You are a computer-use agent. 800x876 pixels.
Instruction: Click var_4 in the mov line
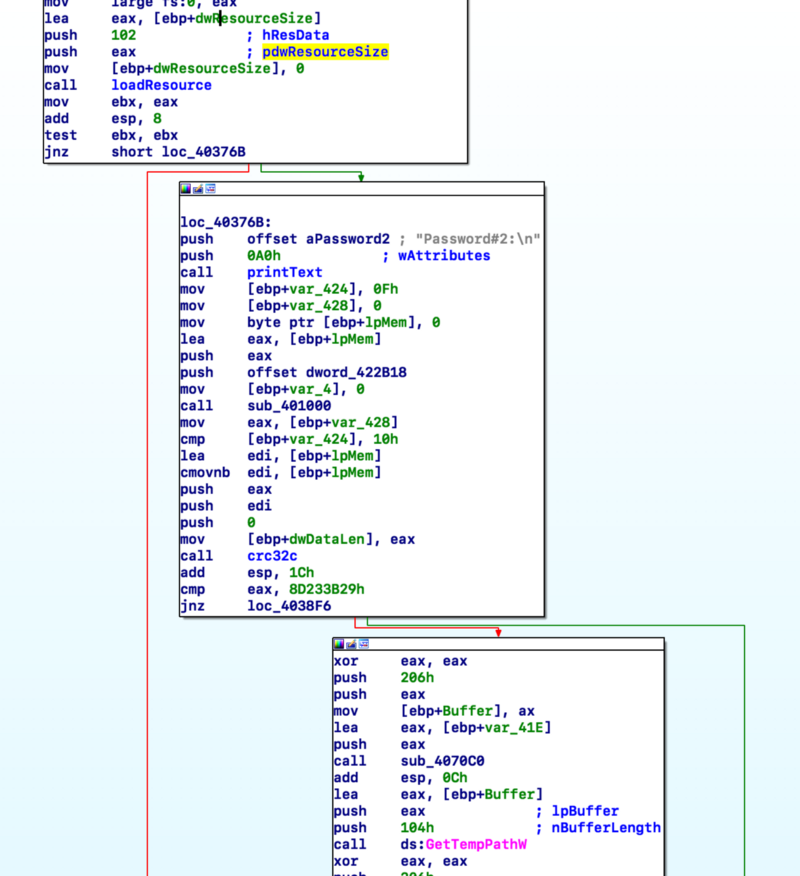click(x=310, y=389)
